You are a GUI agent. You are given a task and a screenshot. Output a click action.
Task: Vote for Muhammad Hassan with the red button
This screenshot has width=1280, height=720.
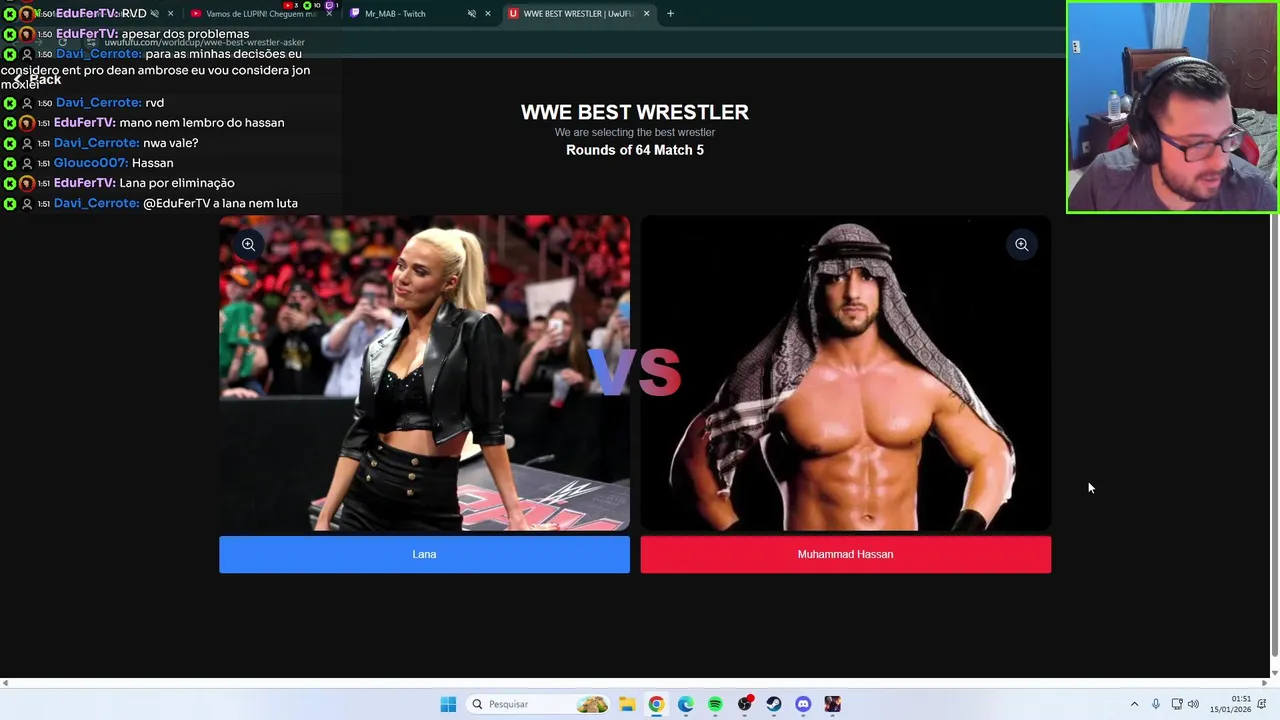point(845,554)
